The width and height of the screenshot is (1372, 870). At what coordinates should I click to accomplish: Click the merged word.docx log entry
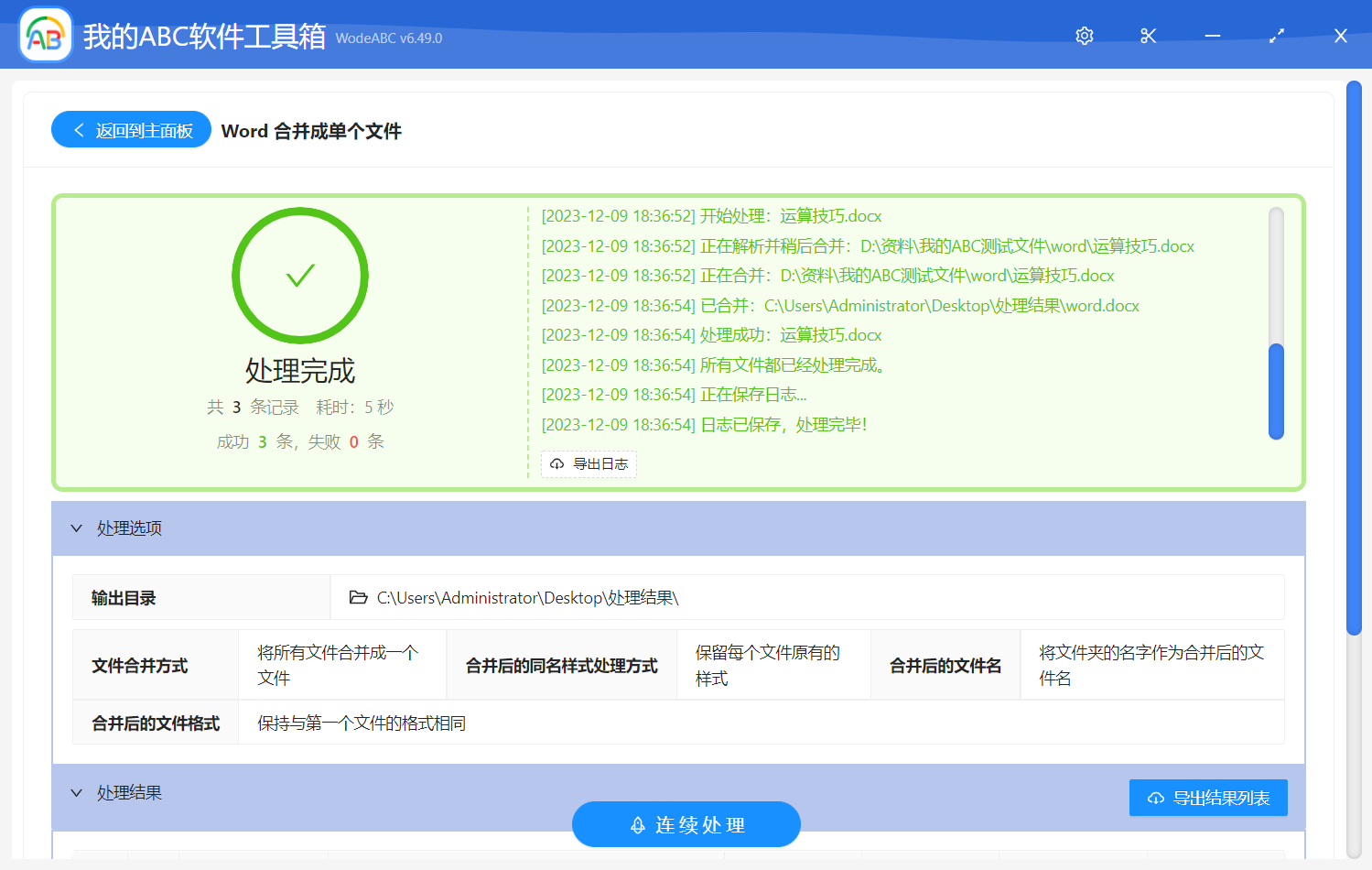click(839, 306)
